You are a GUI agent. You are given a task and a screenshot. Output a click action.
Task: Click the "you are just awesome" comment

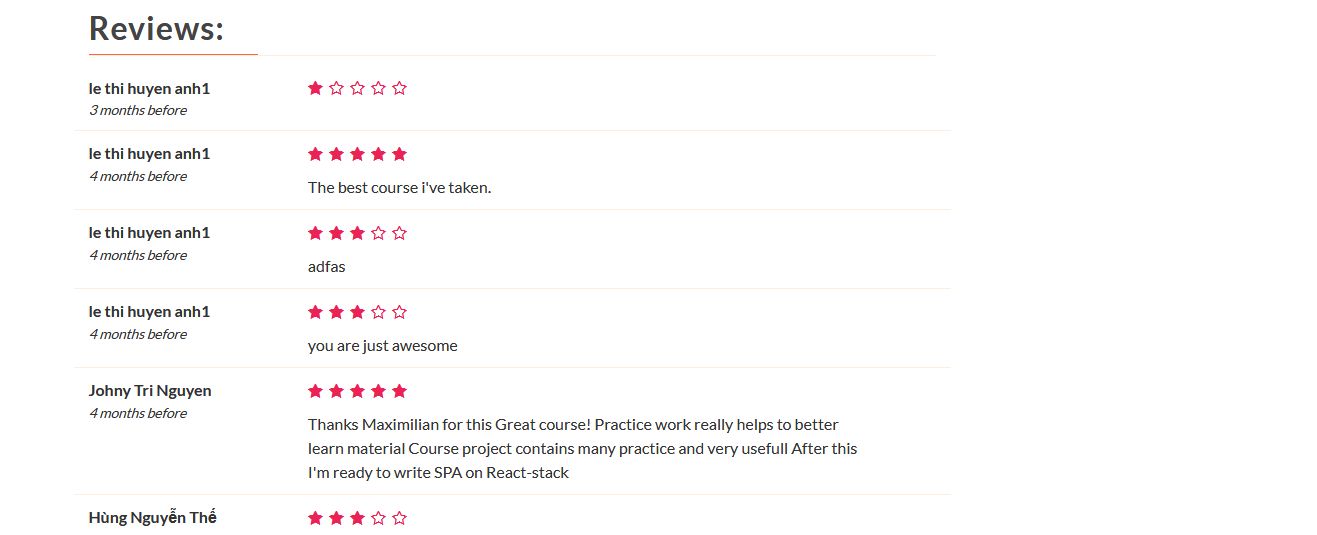(382, 346)
